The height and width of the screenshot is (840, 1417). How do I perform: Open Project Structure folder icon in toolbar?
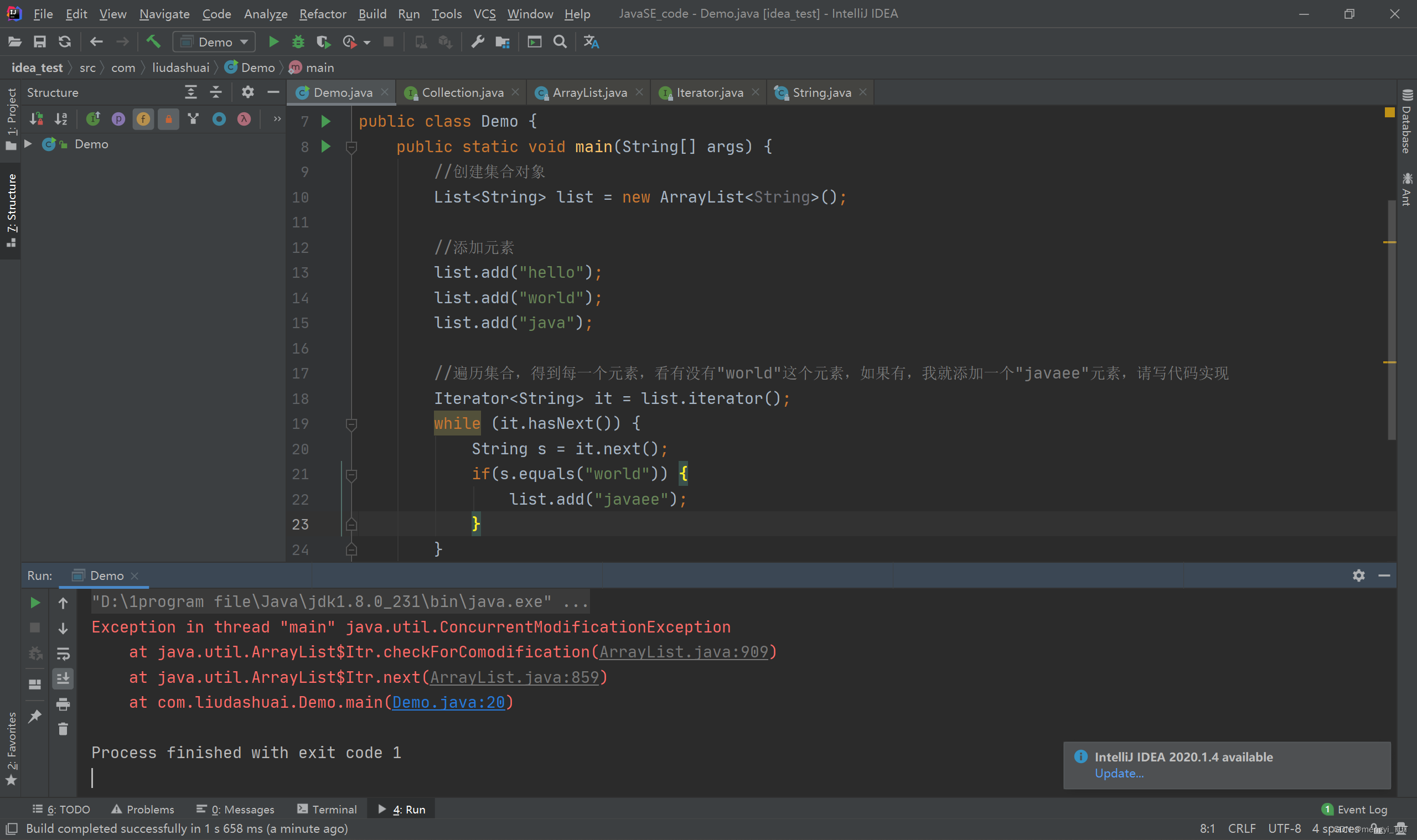[503, 42]
